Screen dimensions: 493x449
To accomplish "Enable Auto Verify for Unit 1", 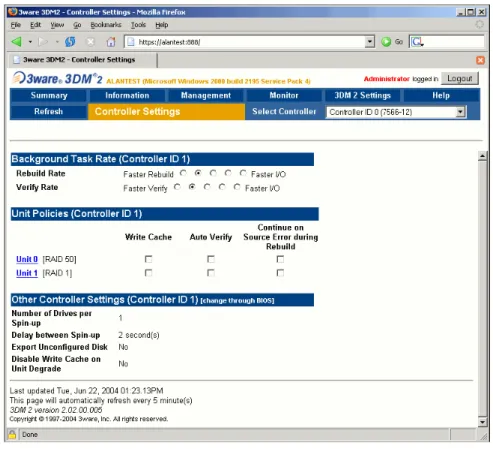I will click(x=211, y=273).
